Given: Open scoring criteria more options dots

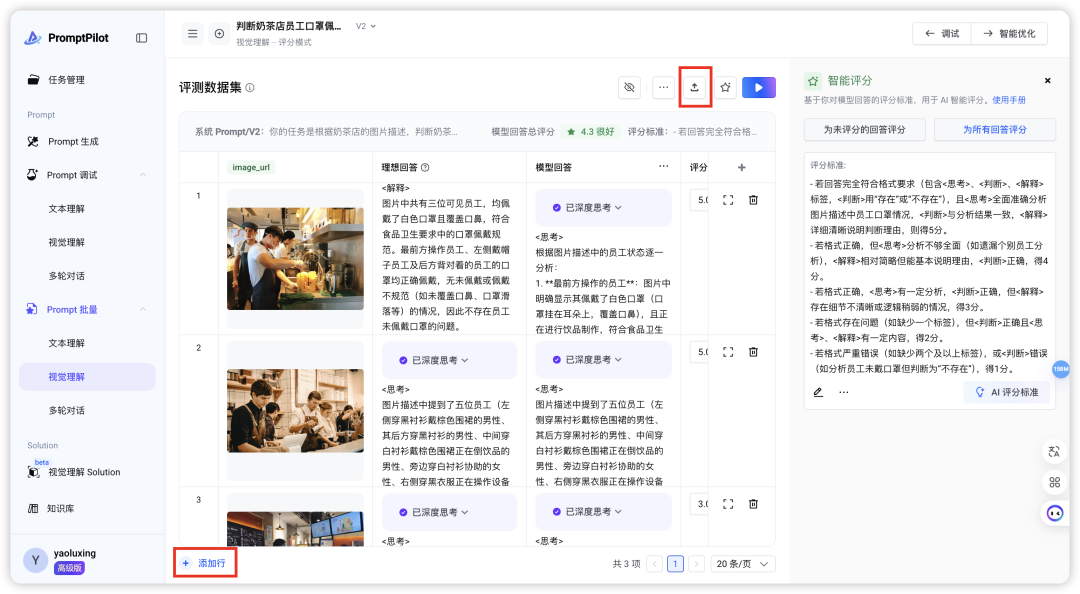Looking at the screenshot, I should click(x=844, y=392).
